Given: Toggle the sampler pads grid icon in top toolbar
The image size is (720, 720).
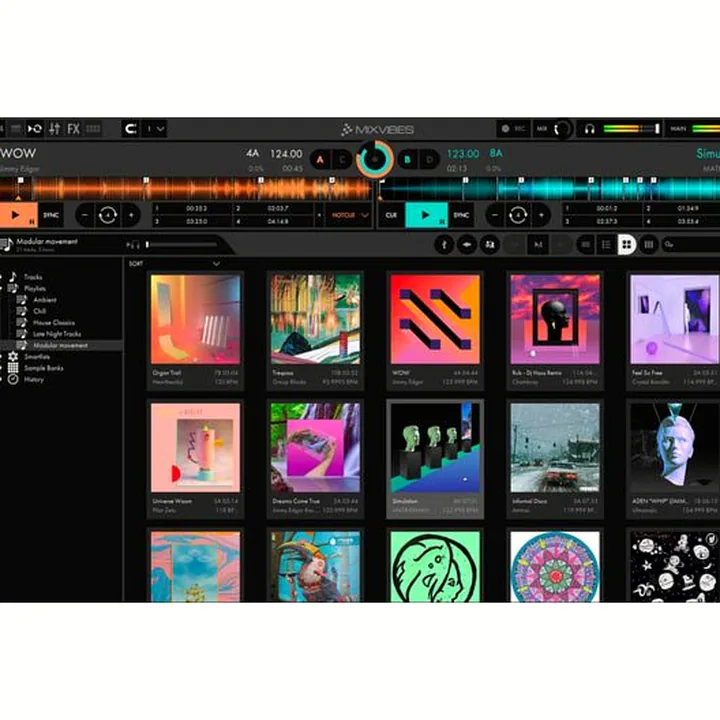Looking at the screenshot, I should click(93, 129).
